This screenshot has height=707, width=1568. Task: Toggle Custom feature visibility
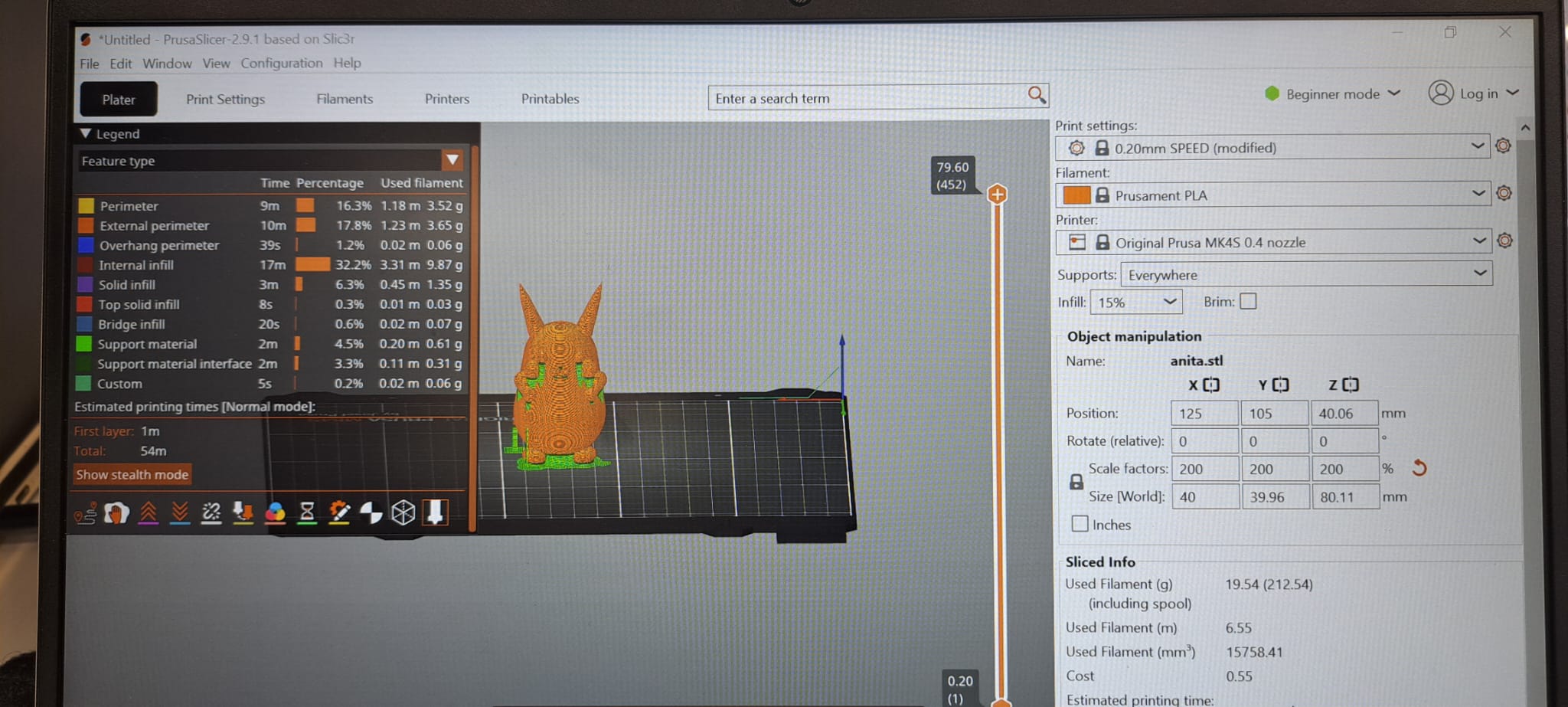click(83, 383)
